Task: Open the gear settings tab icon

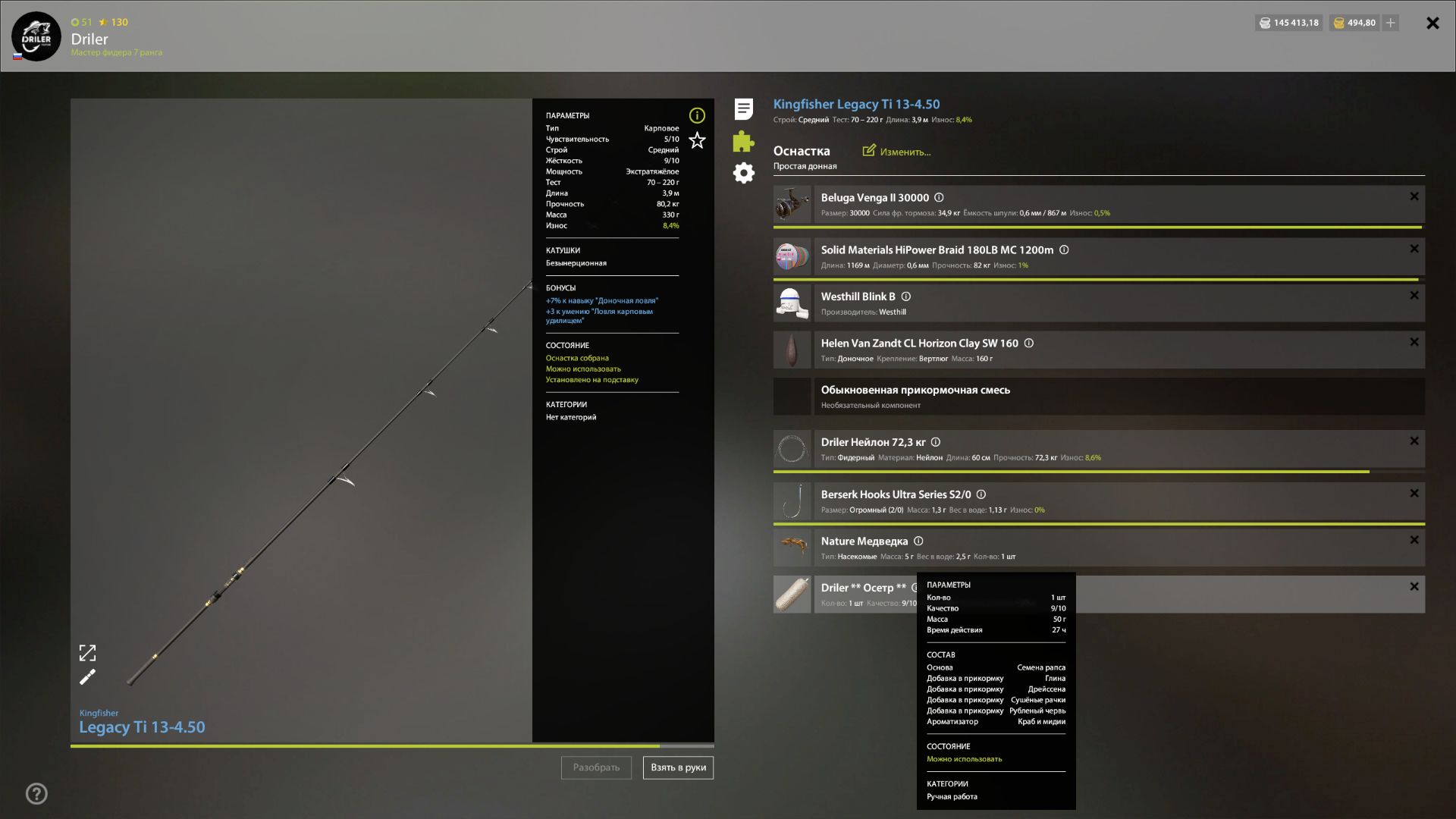Action: [744, 173]
